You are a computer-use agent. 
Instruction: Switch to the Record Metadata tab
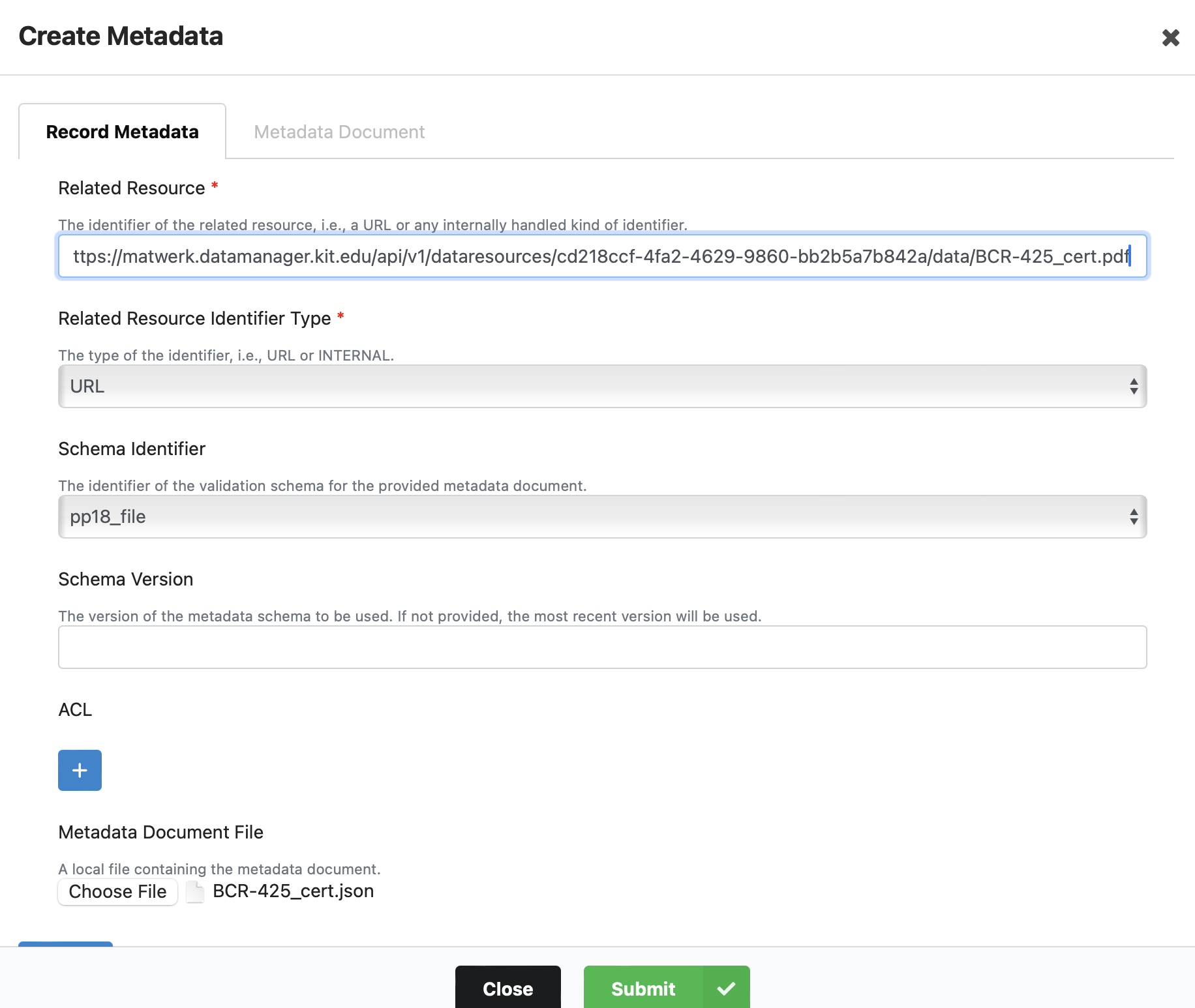pyautogui.click(x=123, y=132)
